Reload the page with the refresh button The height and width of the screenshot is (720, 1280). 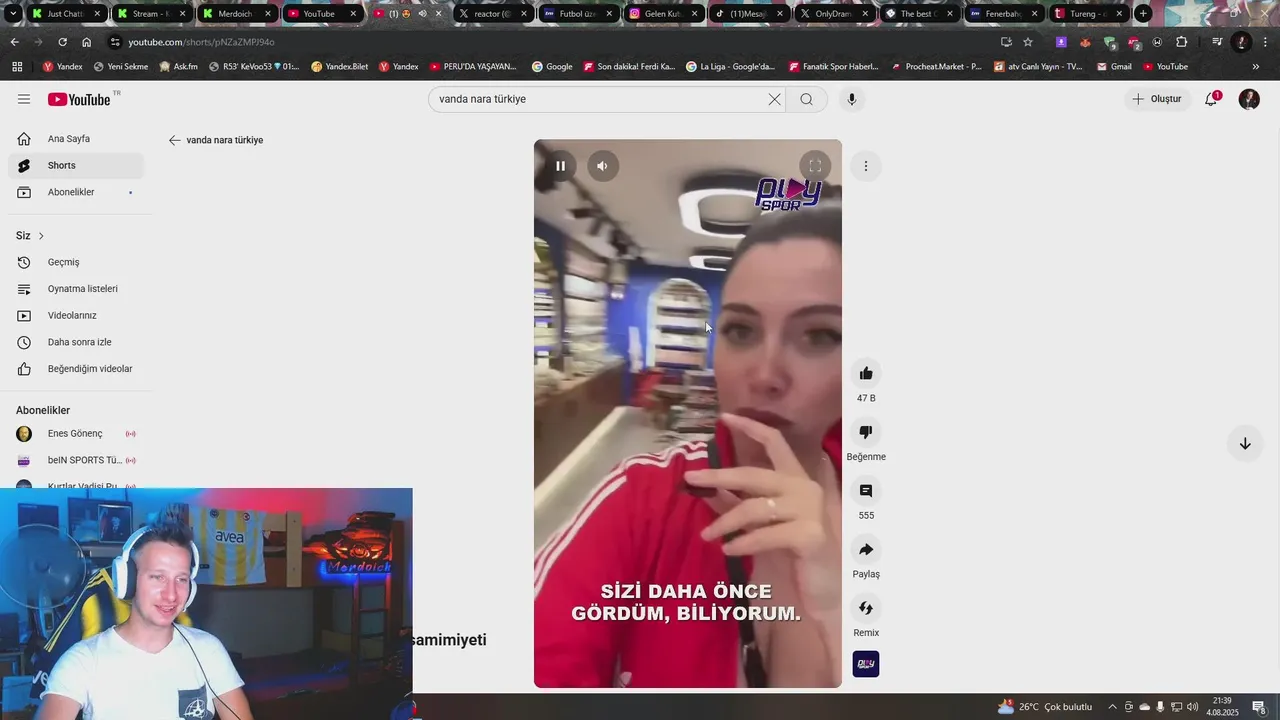click(62, 42)
